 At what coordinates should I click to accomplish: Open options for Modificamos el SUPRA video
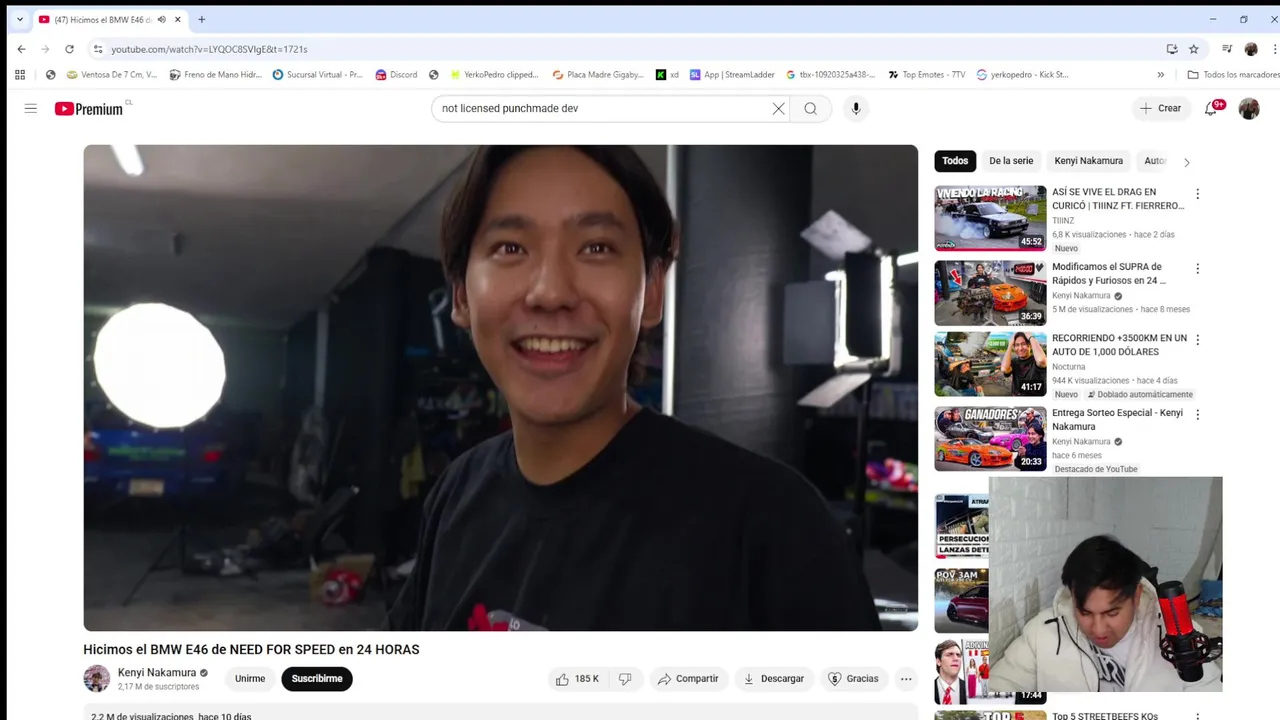pos(1197,269)
